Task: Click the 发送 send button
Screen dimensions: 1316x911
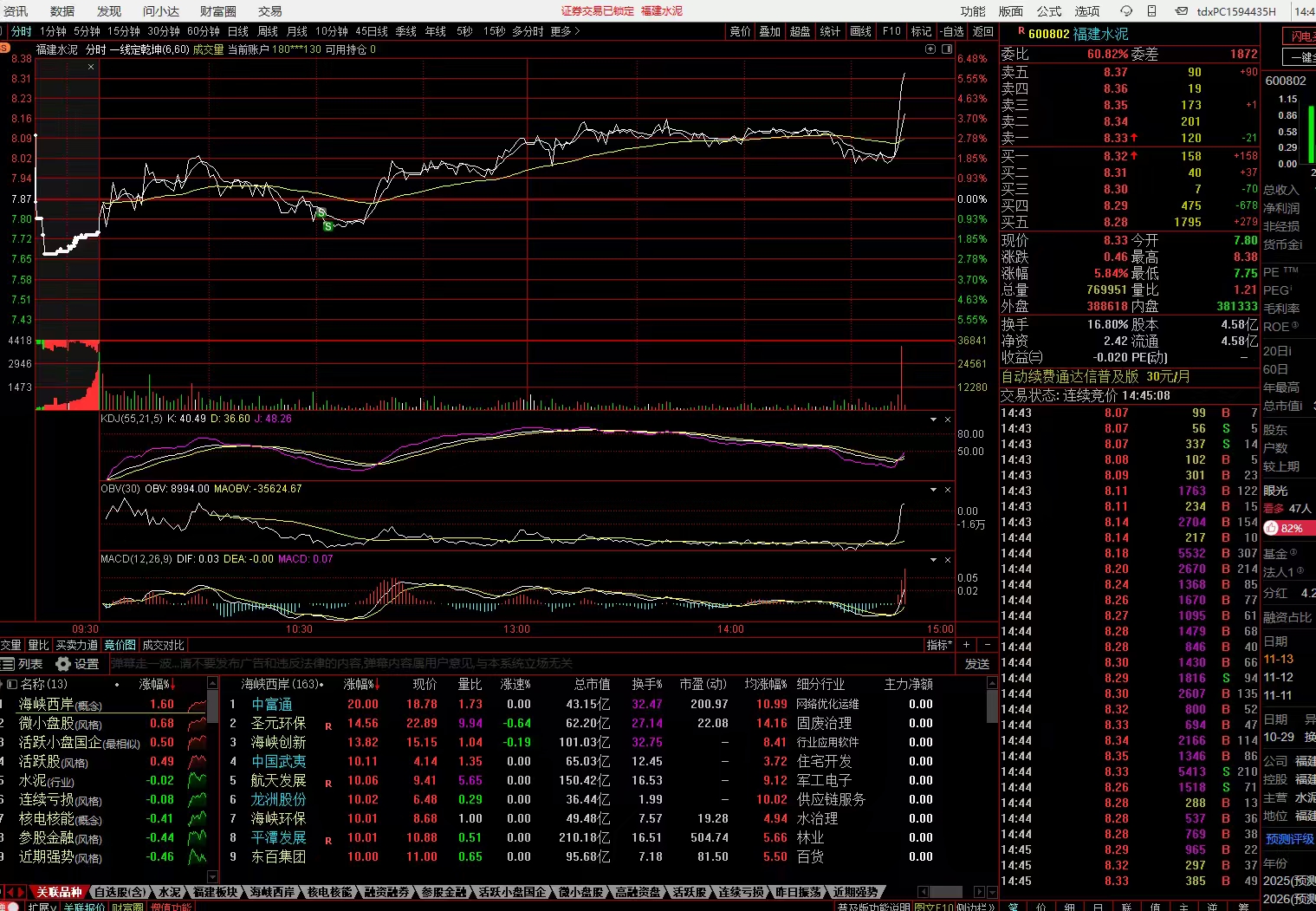Action: click(977, 664)
